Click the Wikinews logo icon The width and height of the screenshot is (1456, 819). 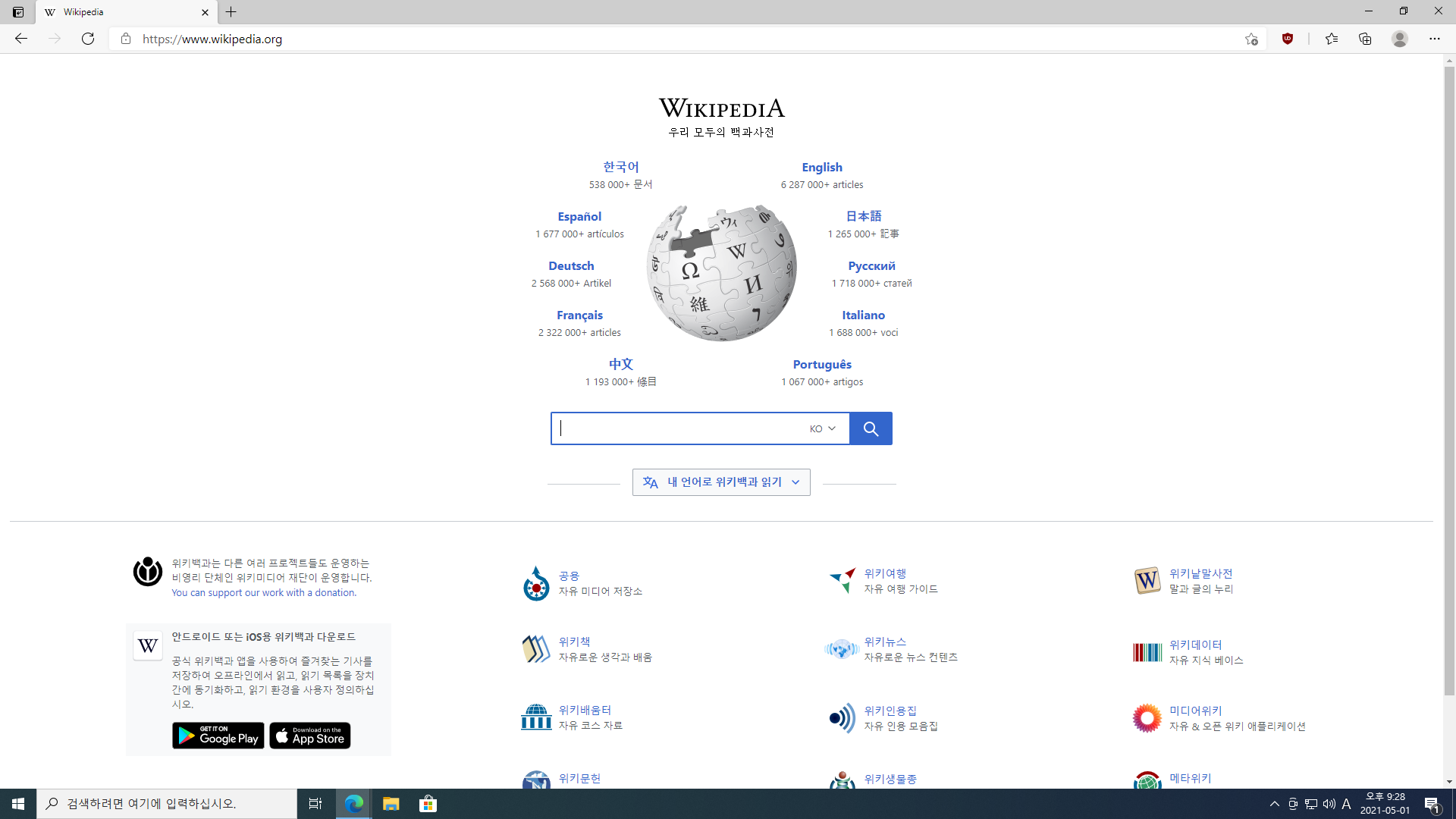click(842, 649)
